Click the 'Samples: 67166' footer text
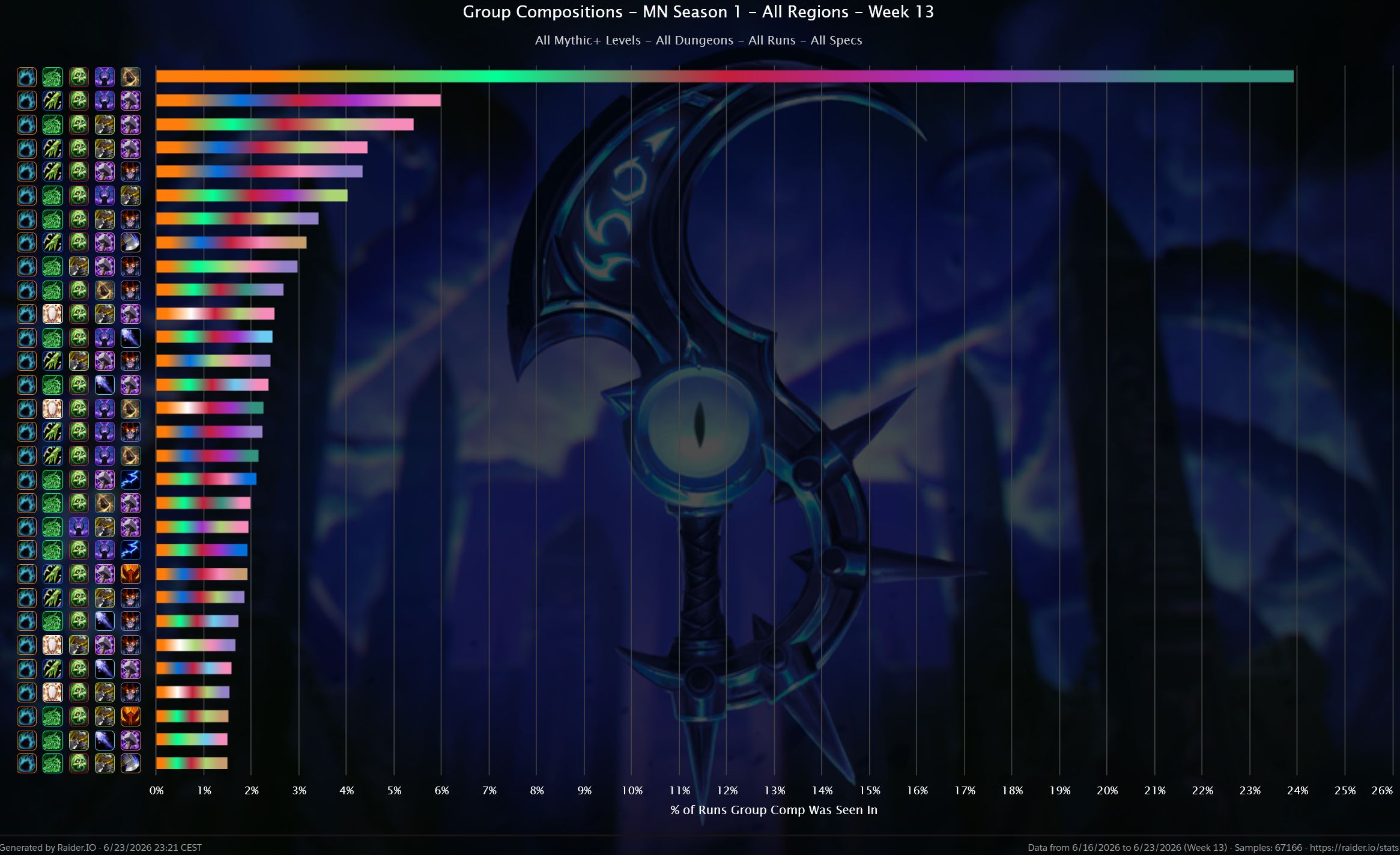Viewport: 1400px width, 855px height. tap(1268, 848)
